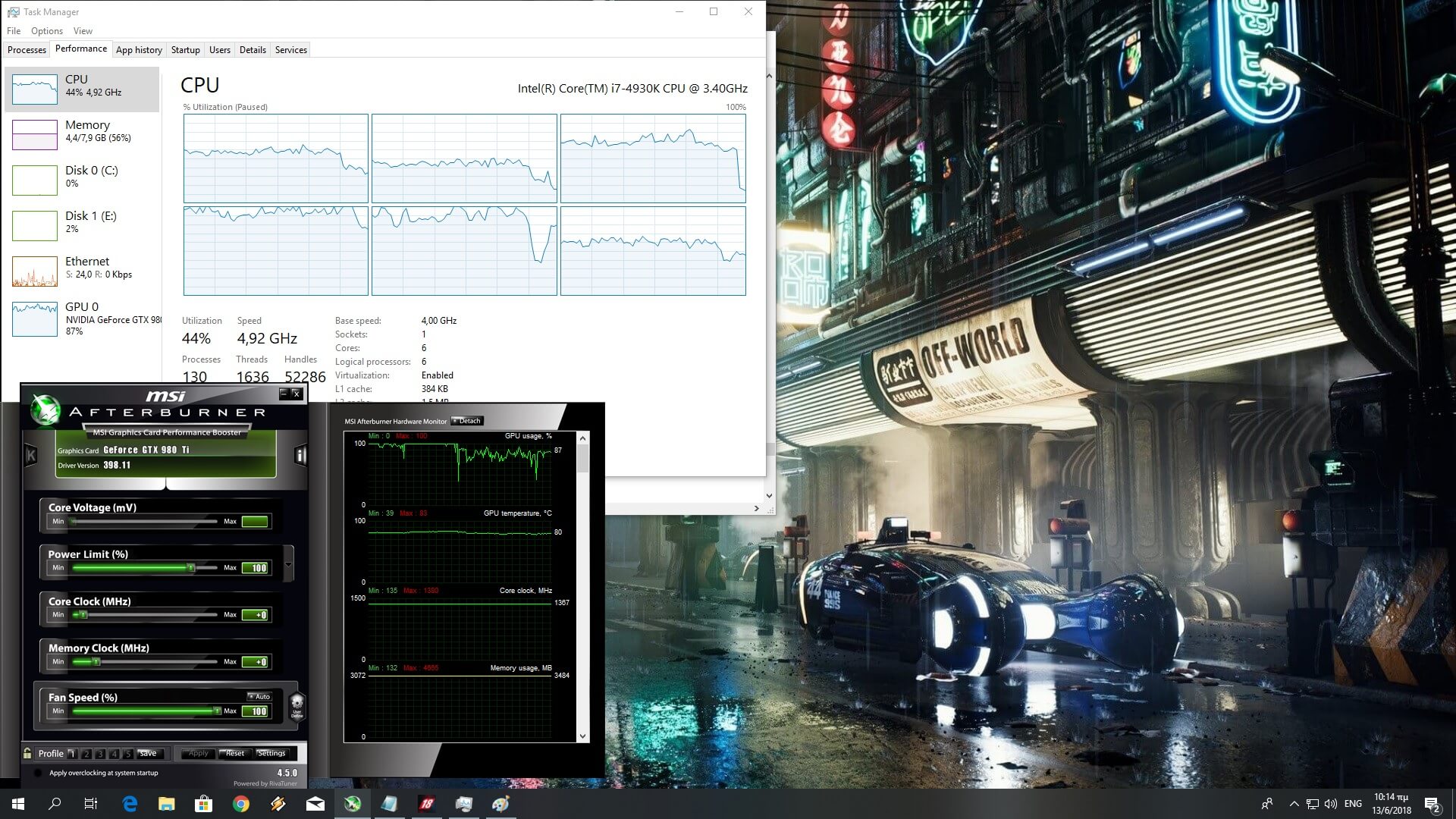Switch to the Processes tab
This screenshot has height=819, width=1456.
27,50
